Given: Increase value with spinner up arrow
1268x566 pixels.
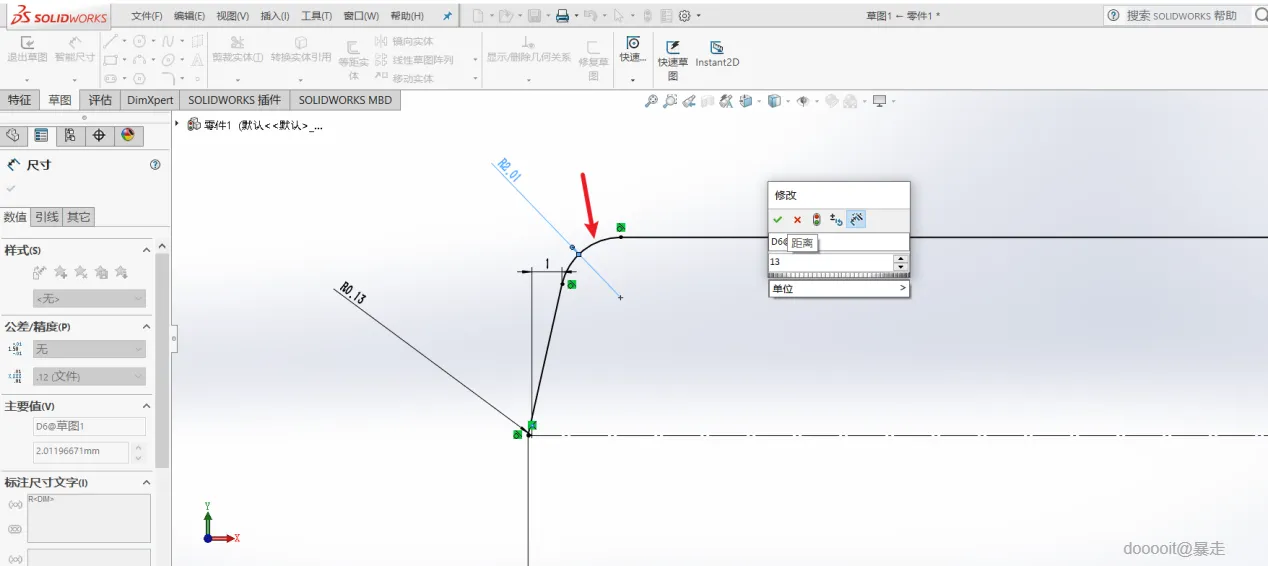Looking at the screenshot, I should (901, 258).
